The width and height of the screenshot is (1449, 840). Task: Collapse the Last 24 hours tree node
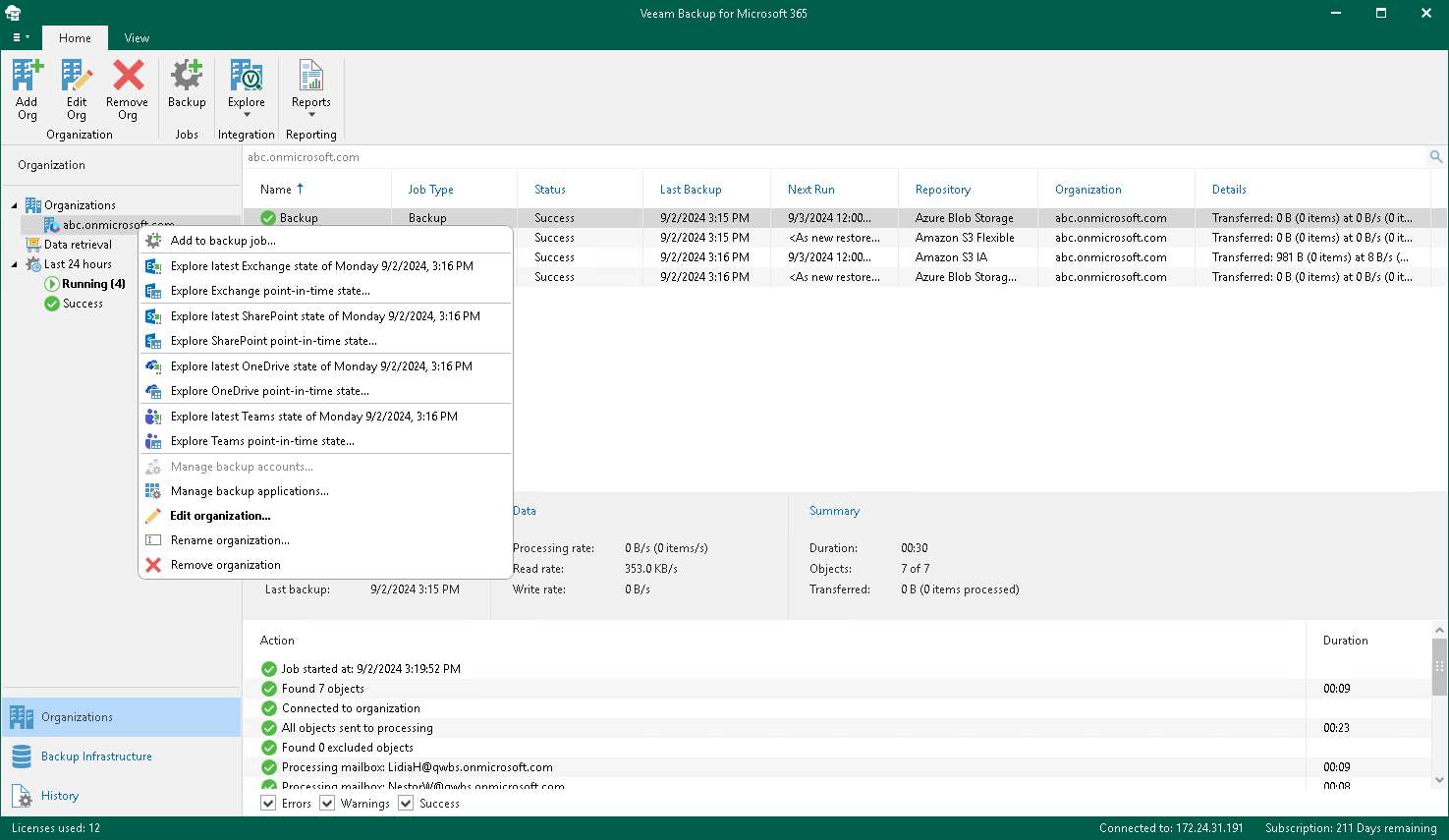(15, 264)
